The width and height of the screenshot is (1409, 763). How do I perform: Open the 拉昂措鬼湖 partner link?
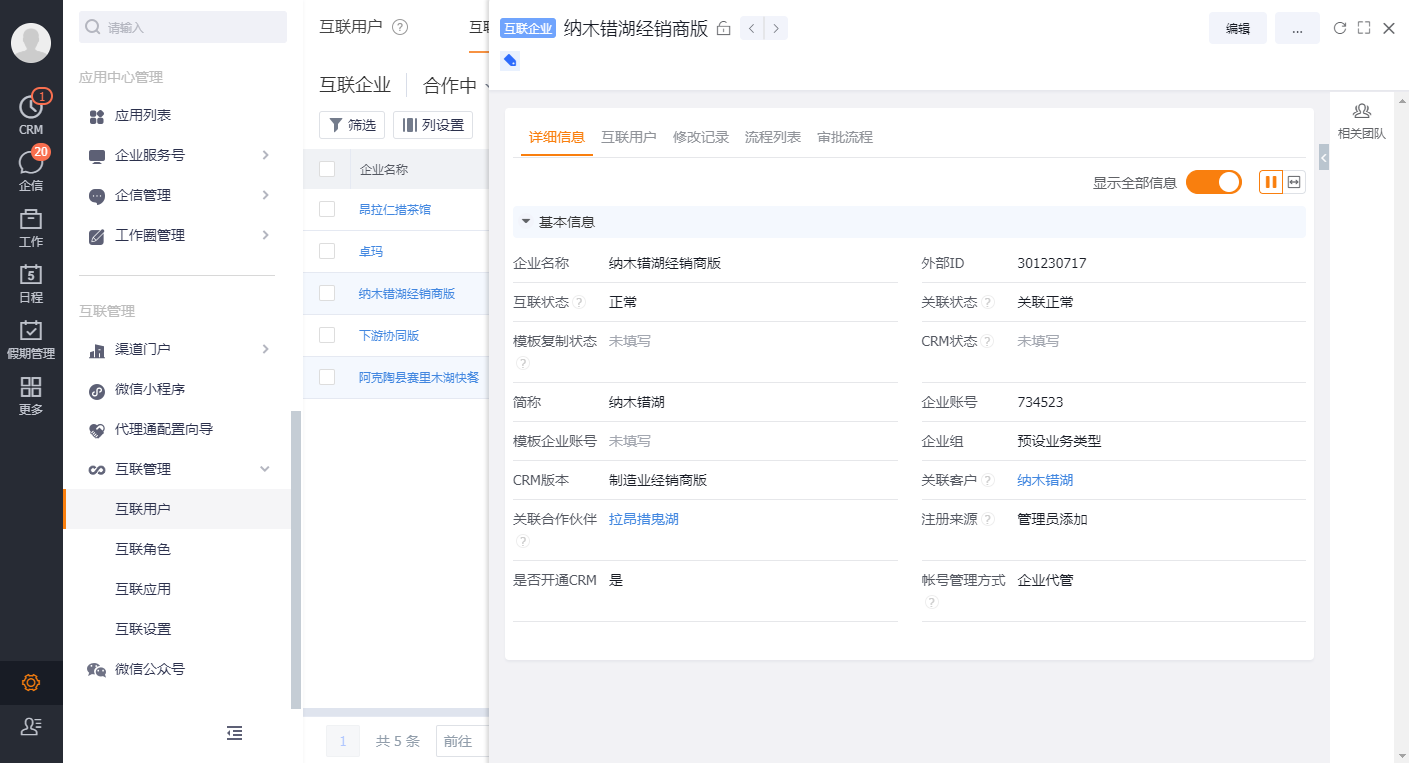tap(644, 519)
